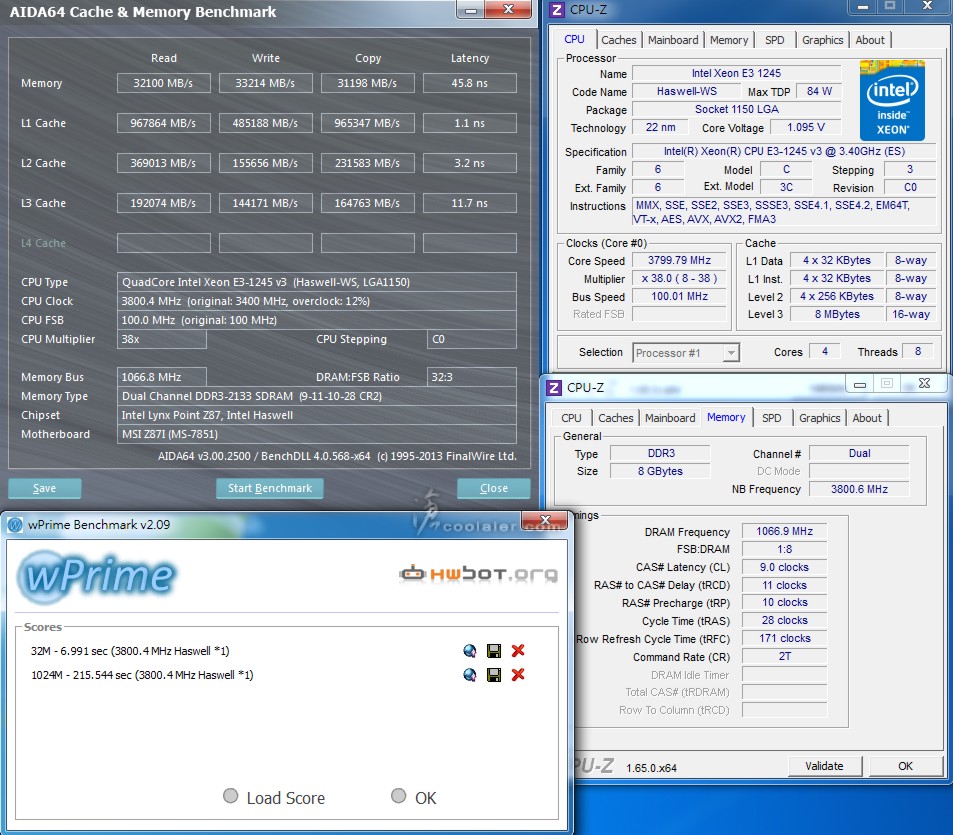Click the CPU Multiplier 38x field in AIDA64
The image size is (953, 835).
[162, 339]
